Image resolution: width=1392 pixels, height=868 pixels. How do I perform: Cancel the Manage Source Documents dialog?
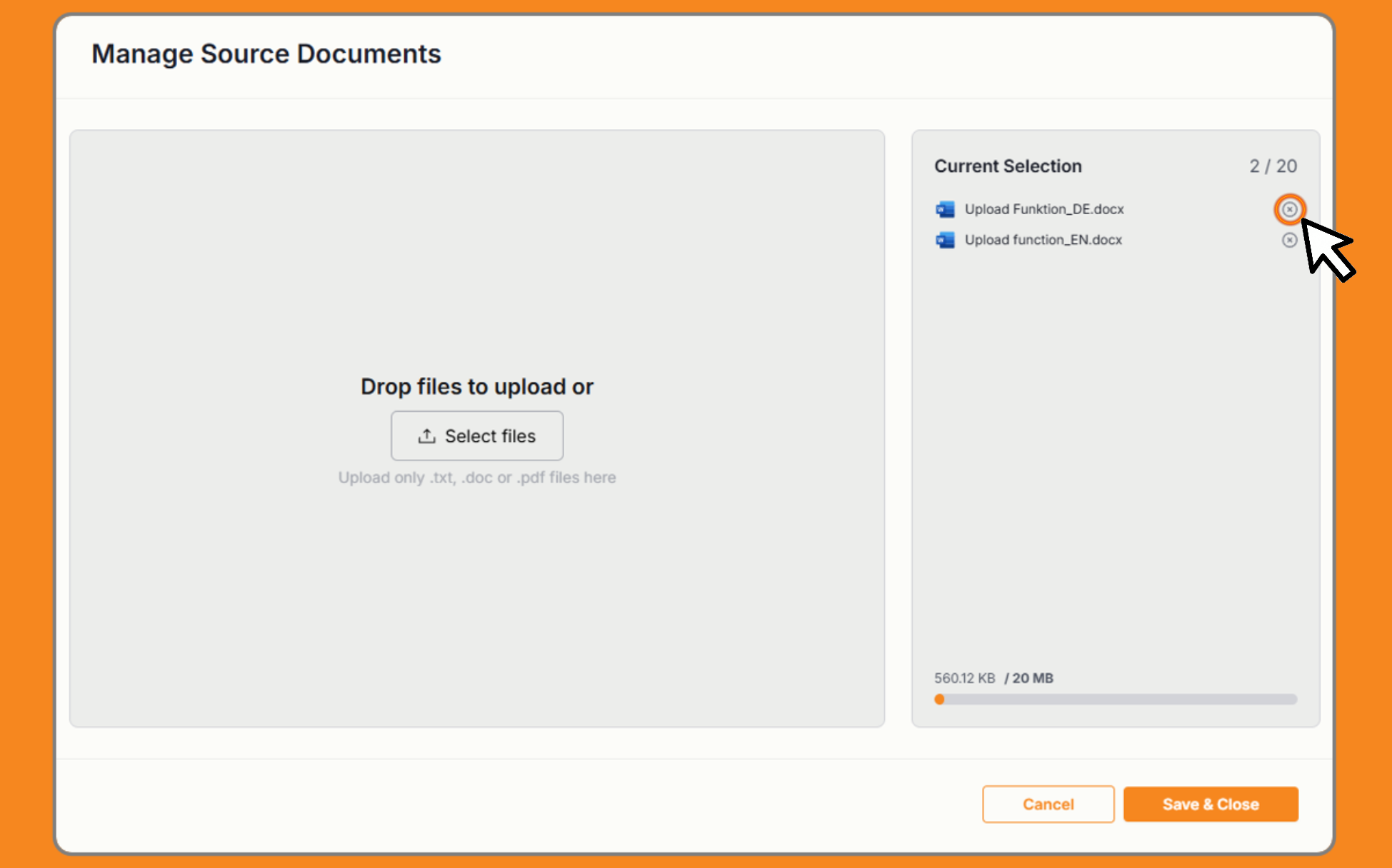point(1048,804)
